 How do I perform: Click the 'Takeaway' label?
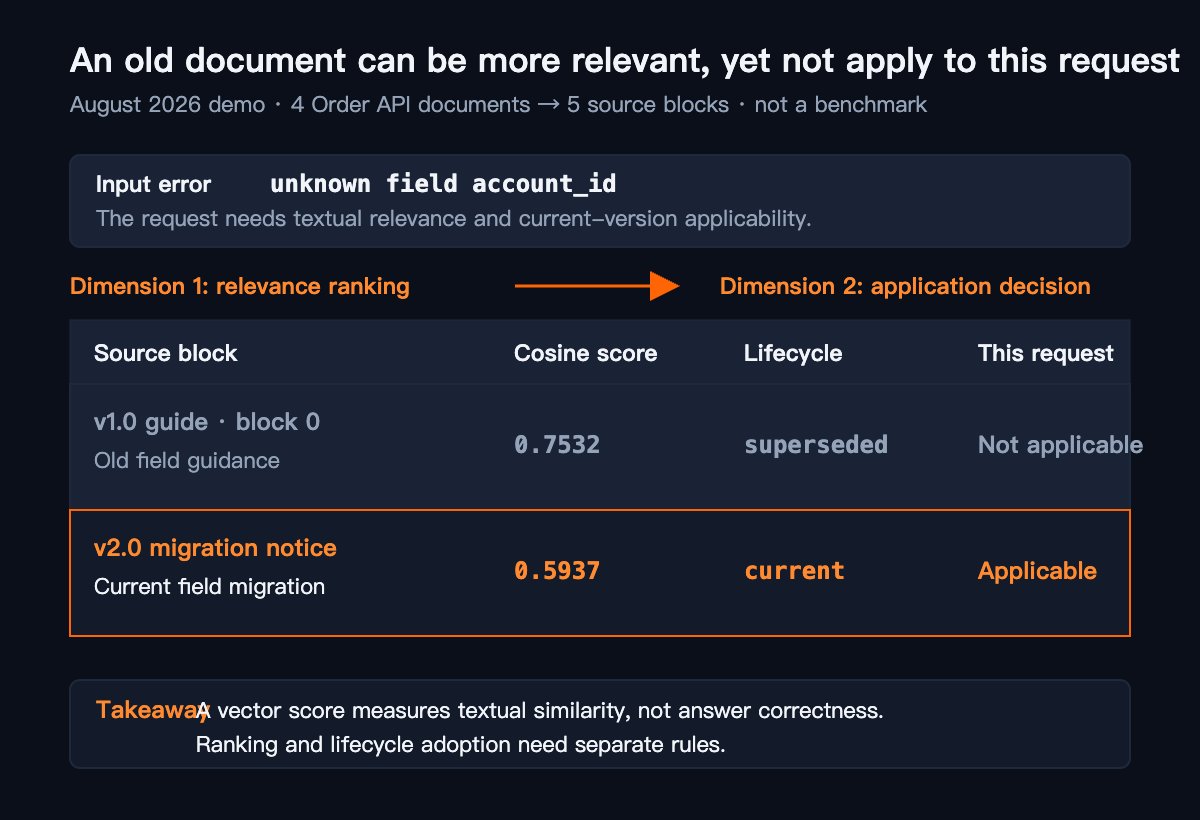tap(153, 710)
